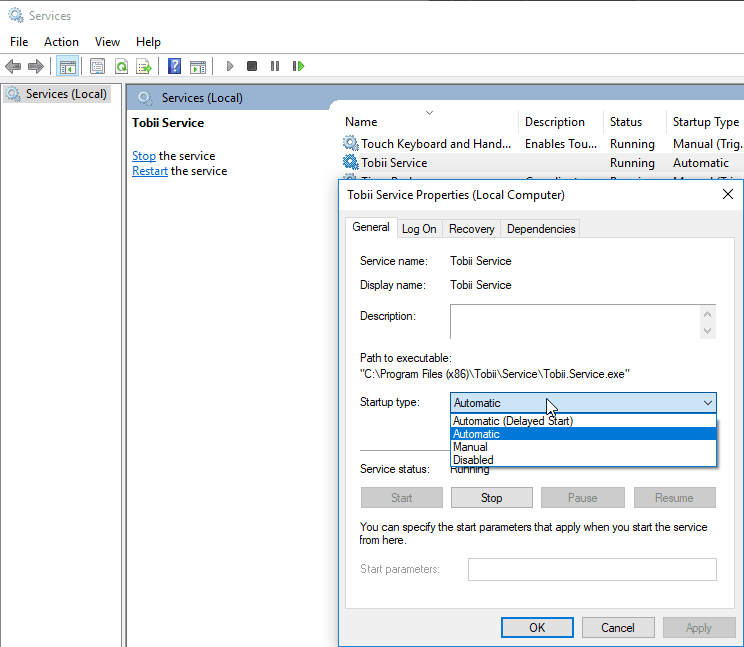Click the Export List toolbar icon

coord(144,66)
